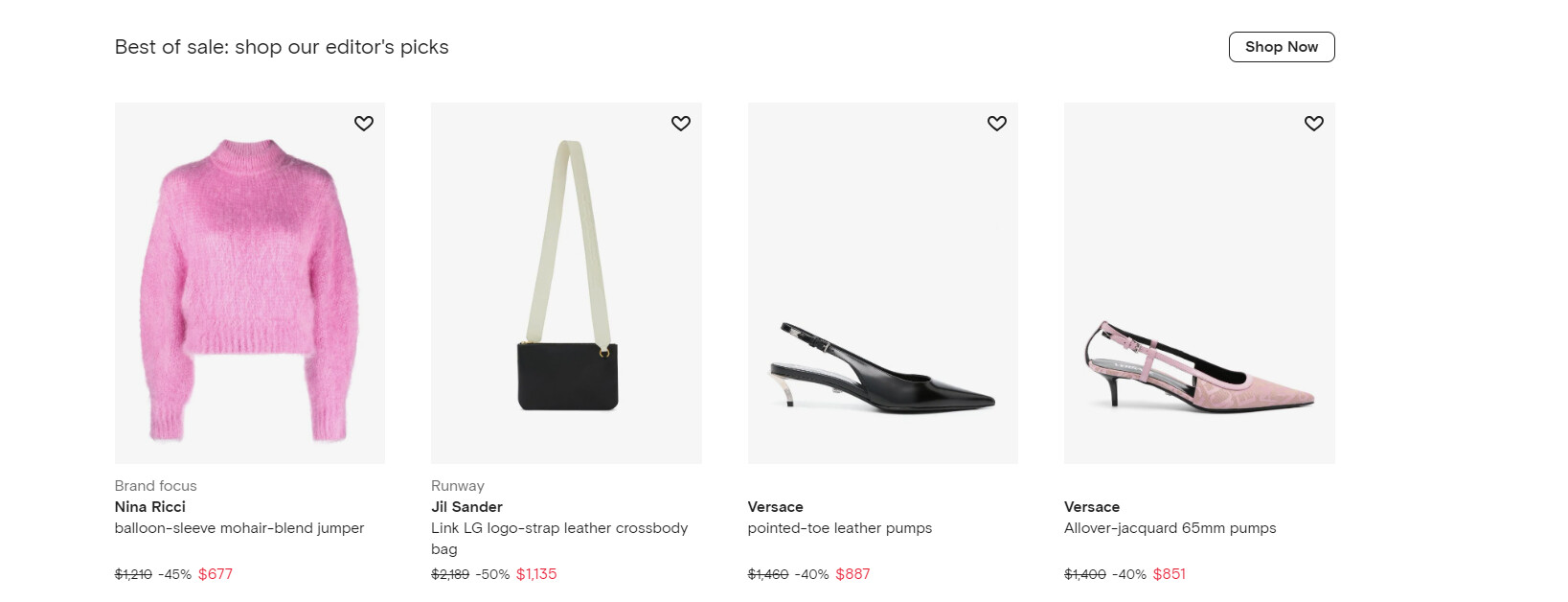View the pink jacquard pump photo
1568x602 pixels.
(1199, 288)
